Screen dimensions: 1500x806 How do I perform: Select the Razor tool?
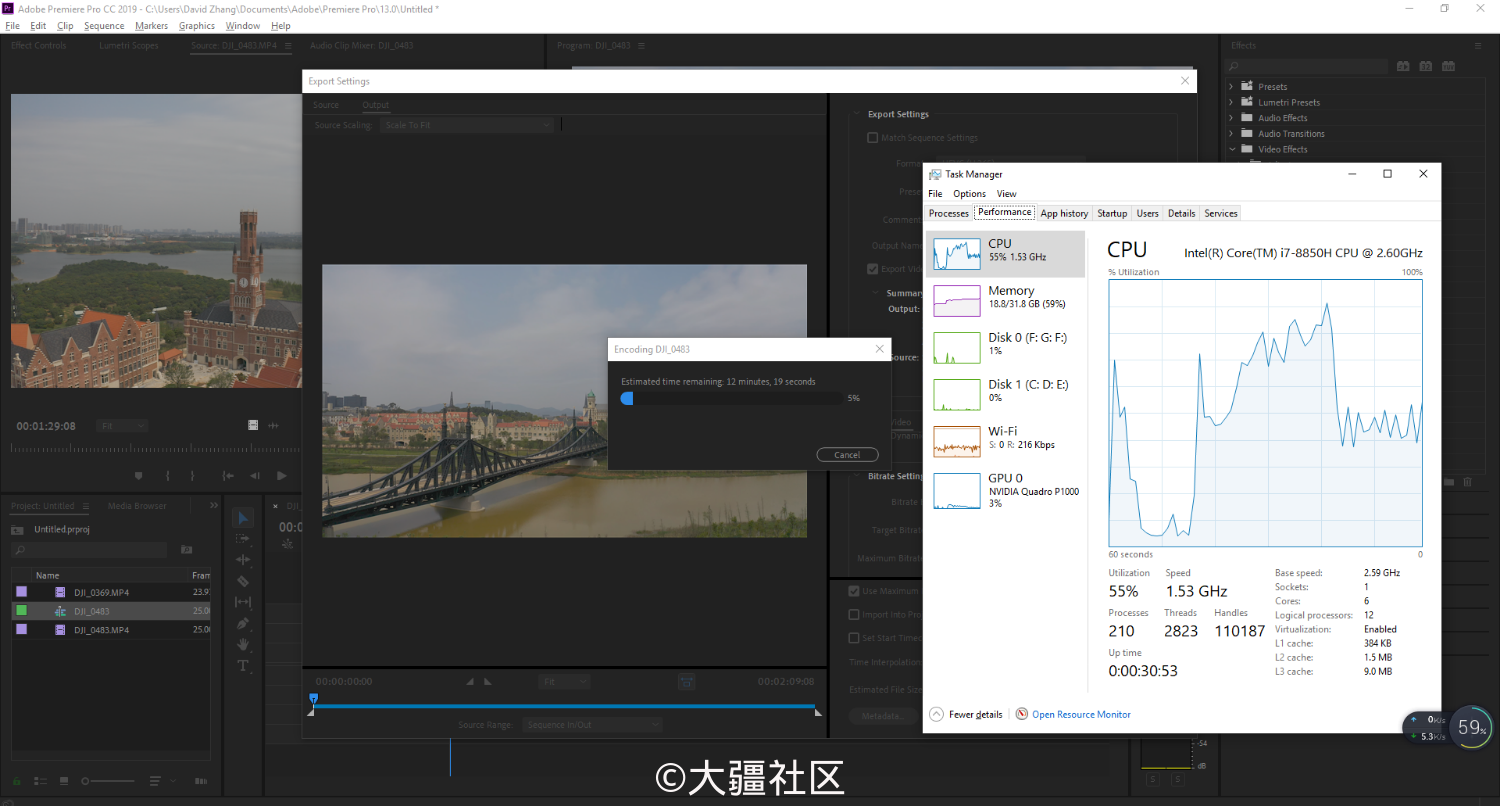click(243, 581)
